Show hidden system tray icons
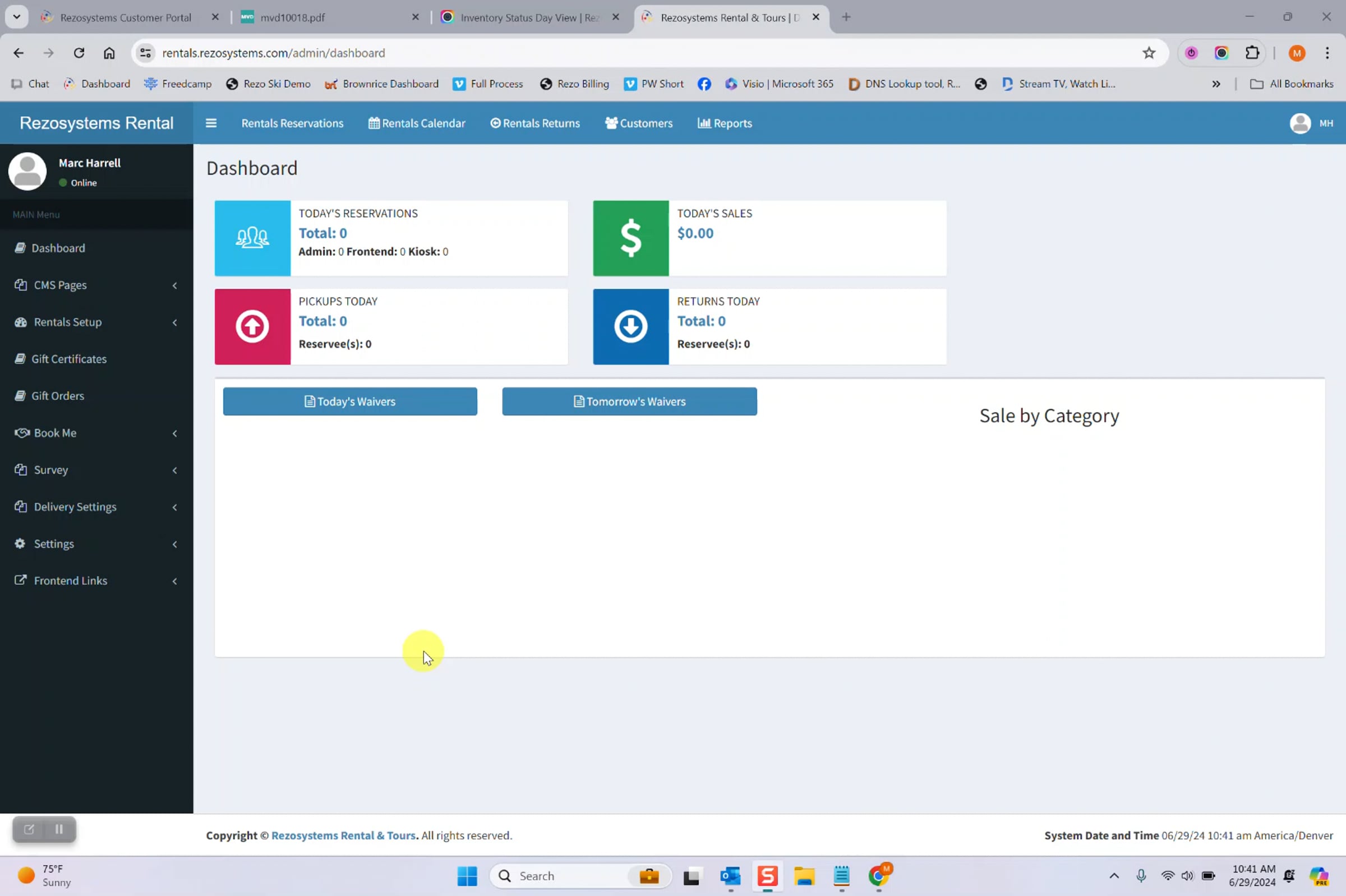The height and width of the screenshot is (896, 1346). tap(1114, 875)
